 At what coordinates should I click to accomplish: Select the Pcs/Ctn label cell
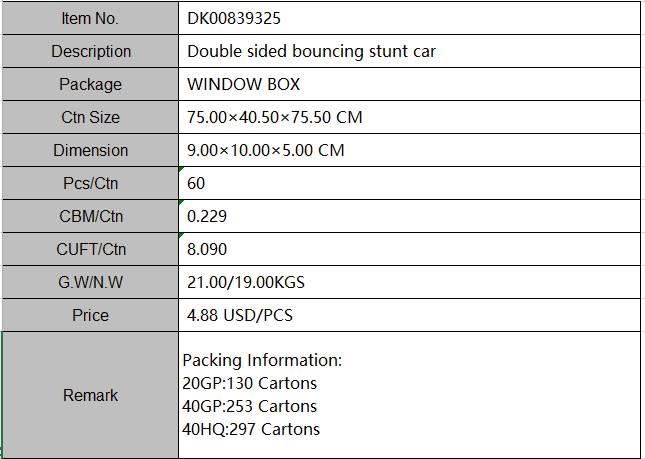(90, 183)
